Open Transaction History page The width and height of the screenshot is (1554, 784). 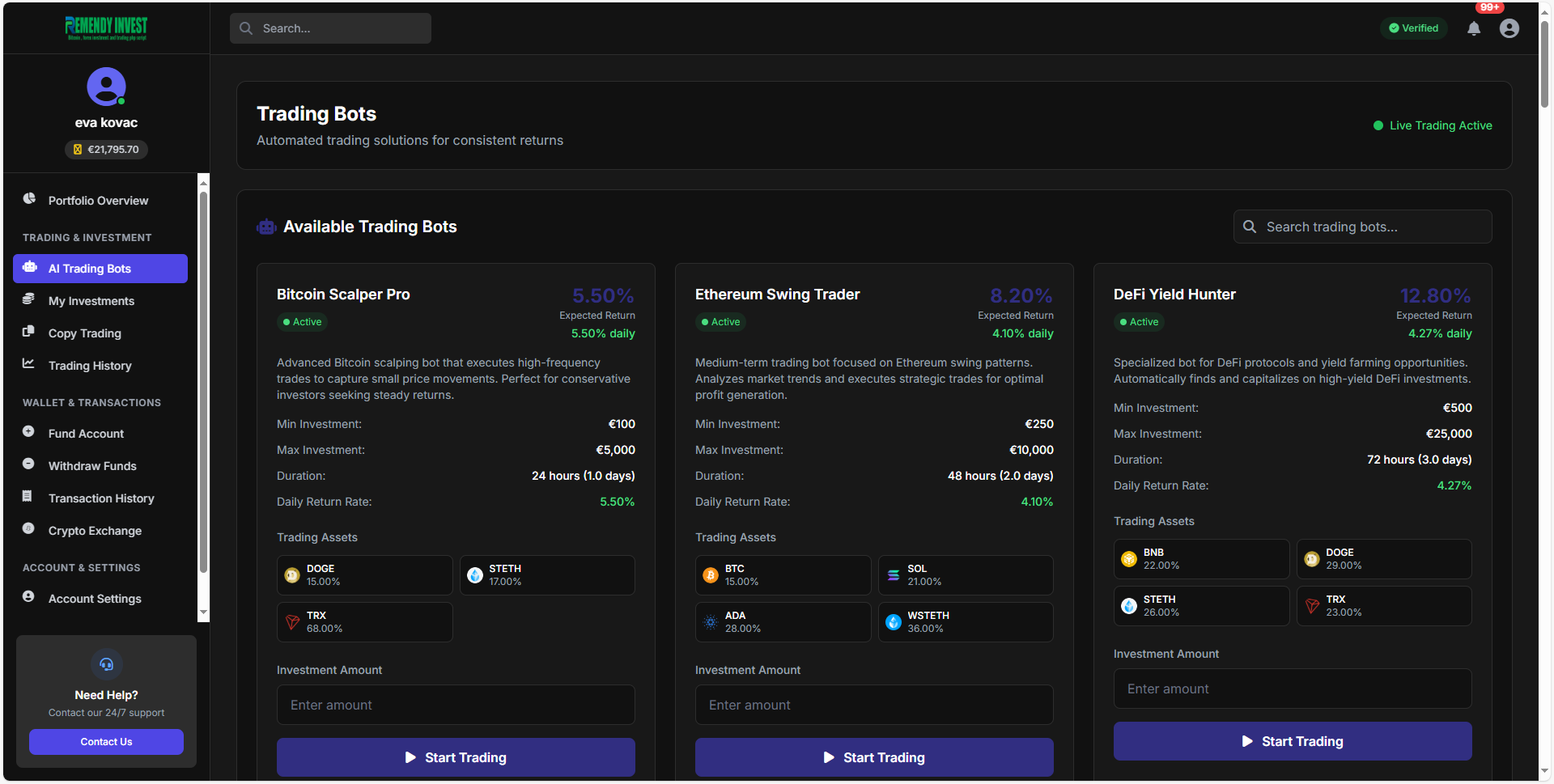click(100, 498)
